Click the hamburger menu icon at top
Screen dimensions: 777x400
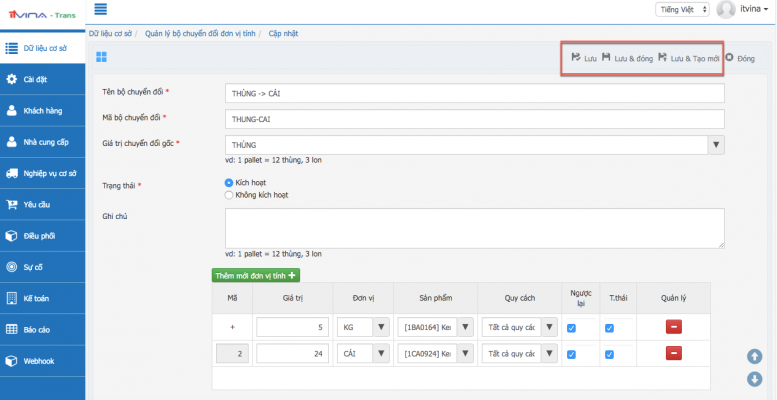100,10
